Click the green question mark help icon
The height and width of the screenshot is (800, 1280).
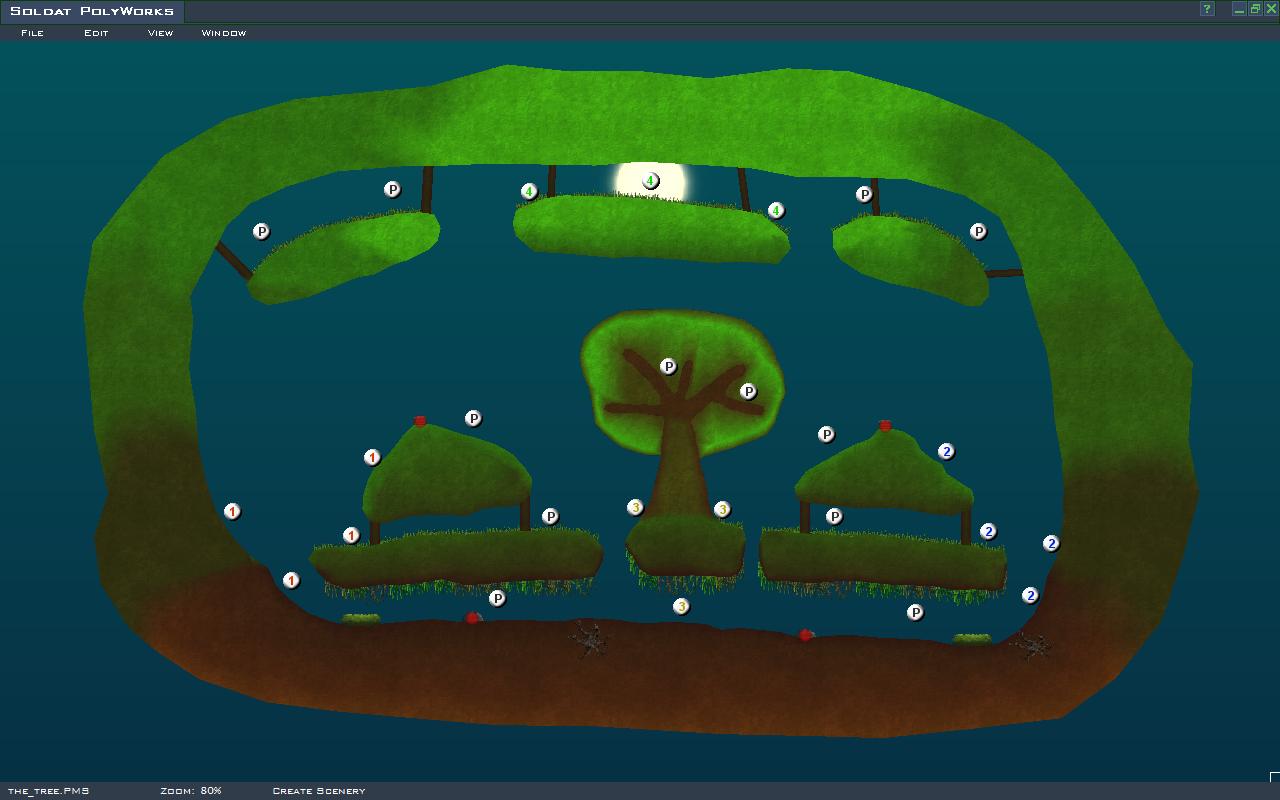tap(1207, 9)
